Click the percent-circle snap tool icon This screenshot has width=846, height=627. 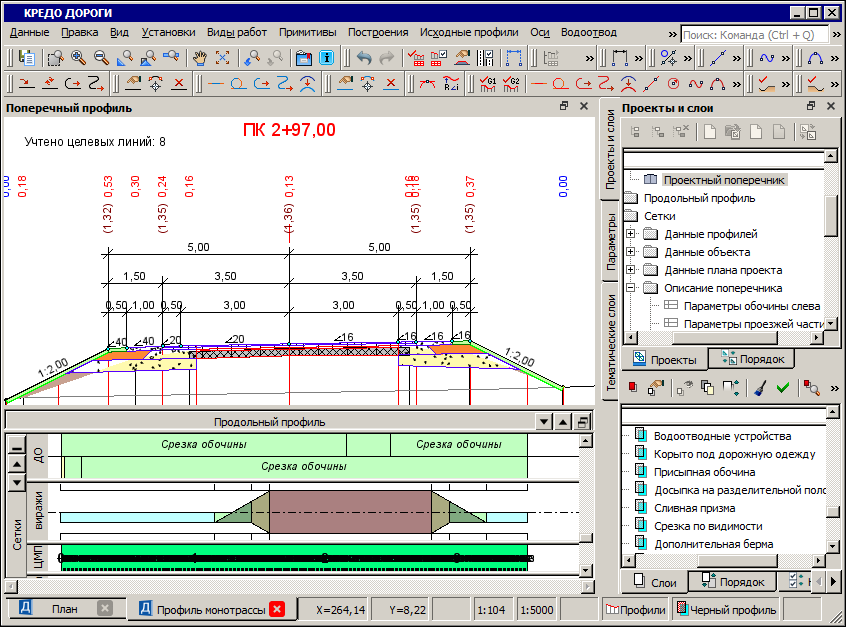click(x=668, y=58)
